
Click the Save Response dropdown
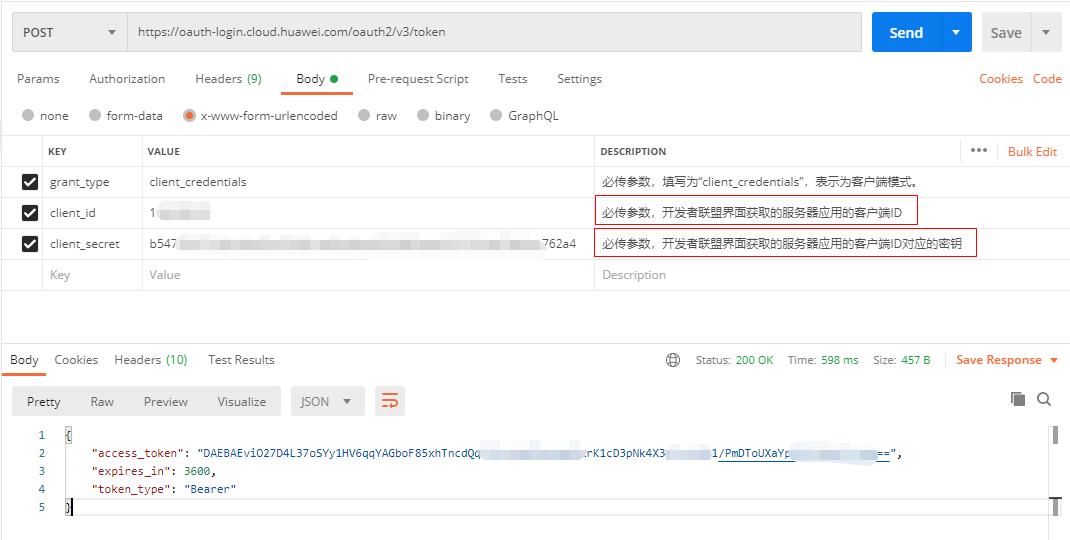(1007, 360)
